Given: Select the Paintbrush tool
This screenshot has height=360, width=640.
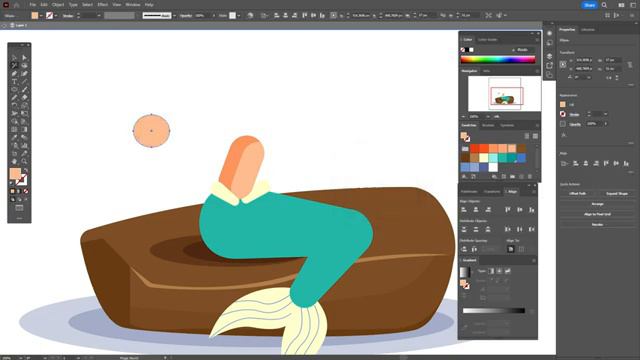Looking at the screenshot, I should click(x=24, y=89).
